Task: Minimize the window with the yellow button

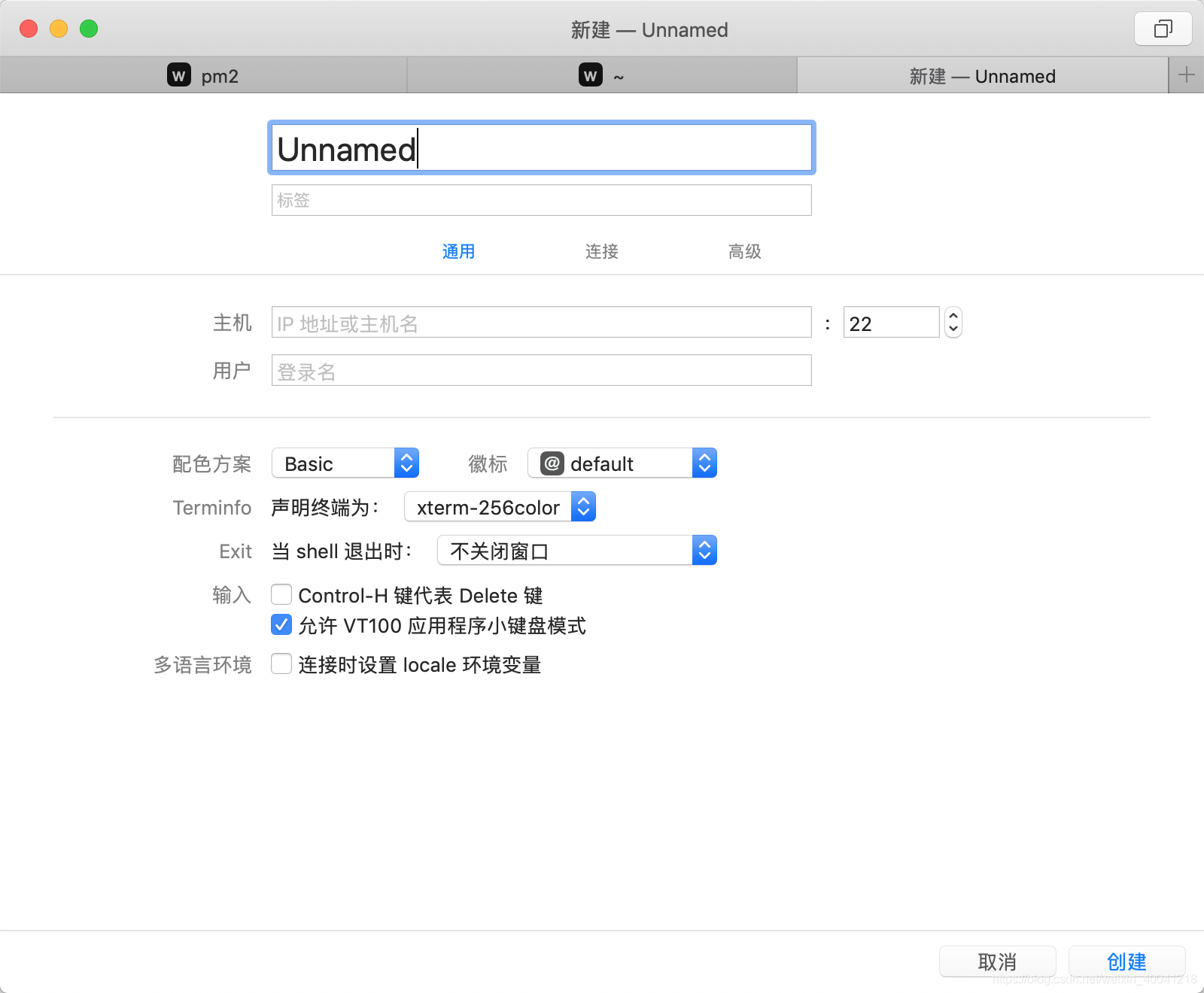Action: (x=59, y=29)
